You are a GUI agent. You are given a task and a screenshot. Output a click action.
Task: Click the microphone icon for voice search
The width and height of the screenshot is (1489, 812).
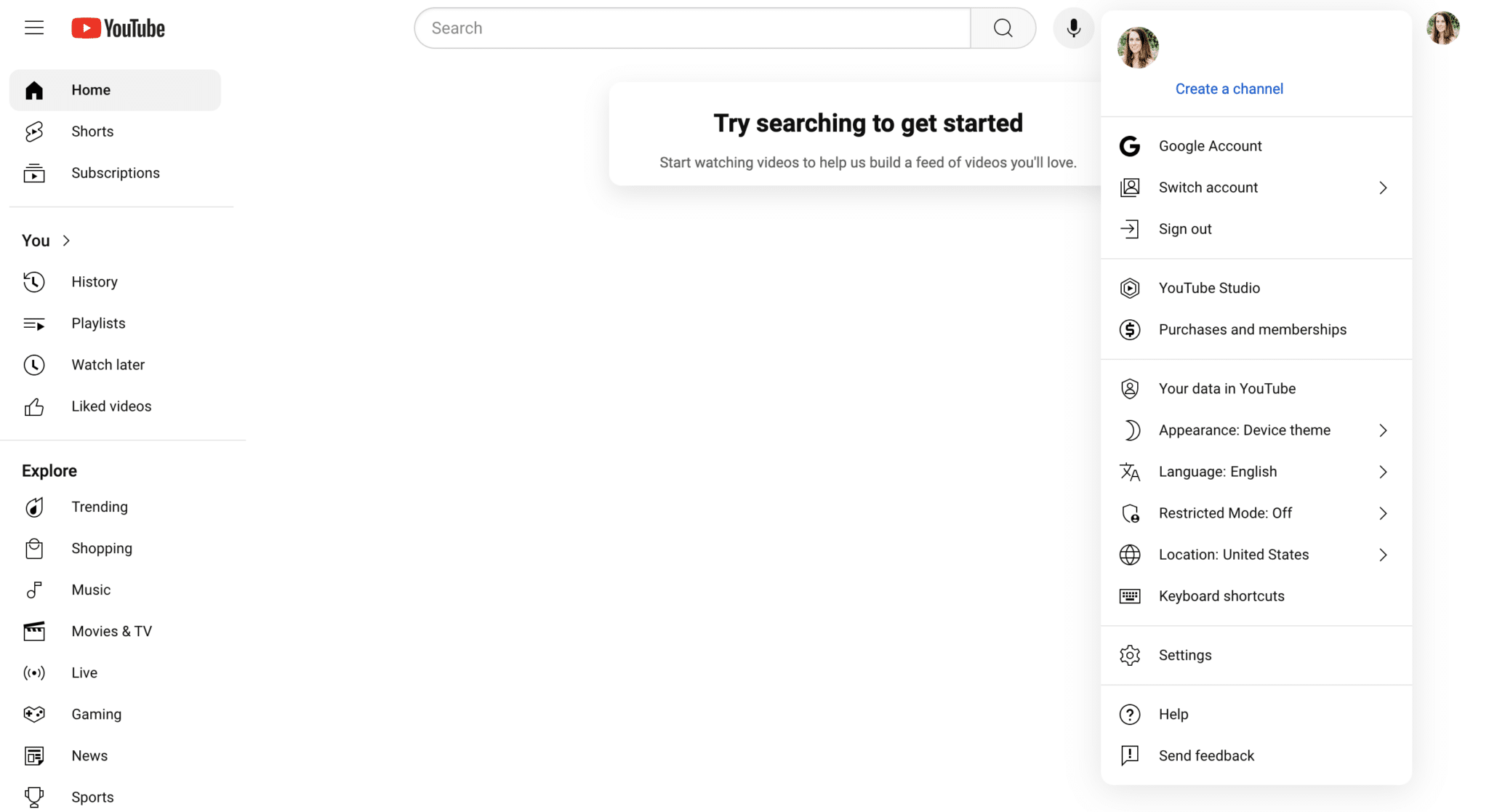(x=1072, y=28)
